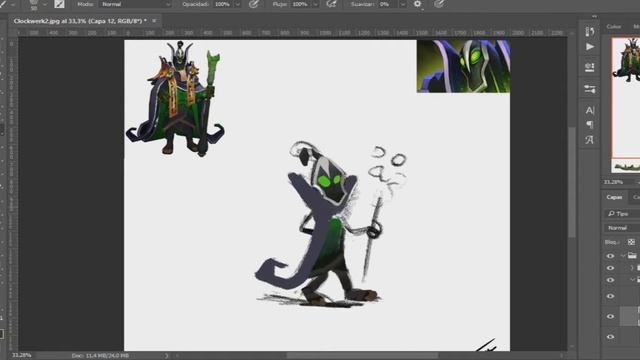This screenshot has height=360, width=640.
Task: Toggle third layer row eye icon
Action: [611, 280]
